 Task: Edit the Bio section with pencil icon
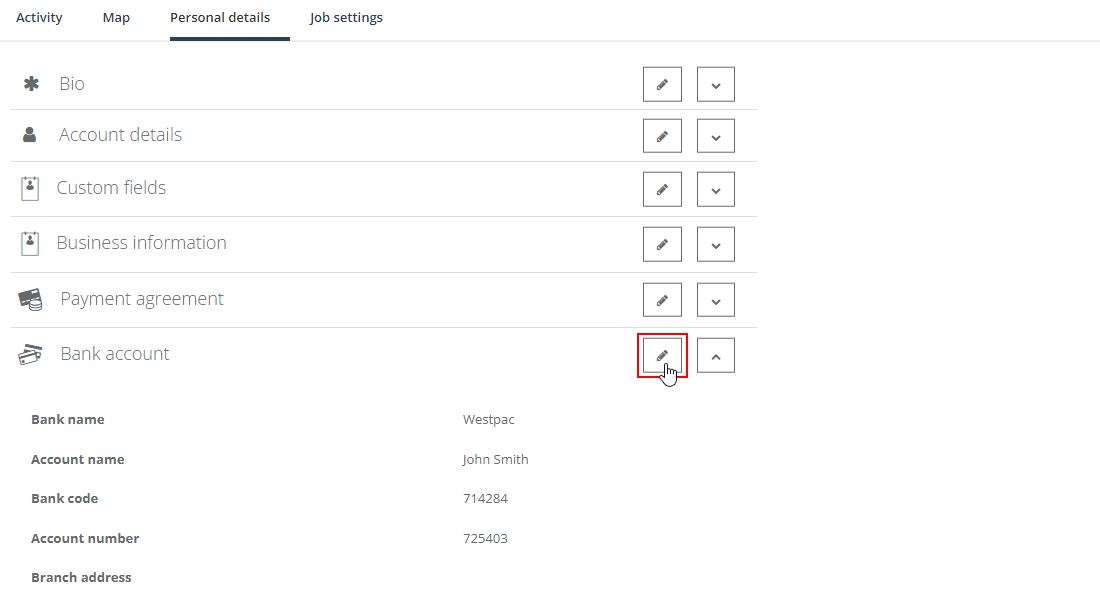662,84
